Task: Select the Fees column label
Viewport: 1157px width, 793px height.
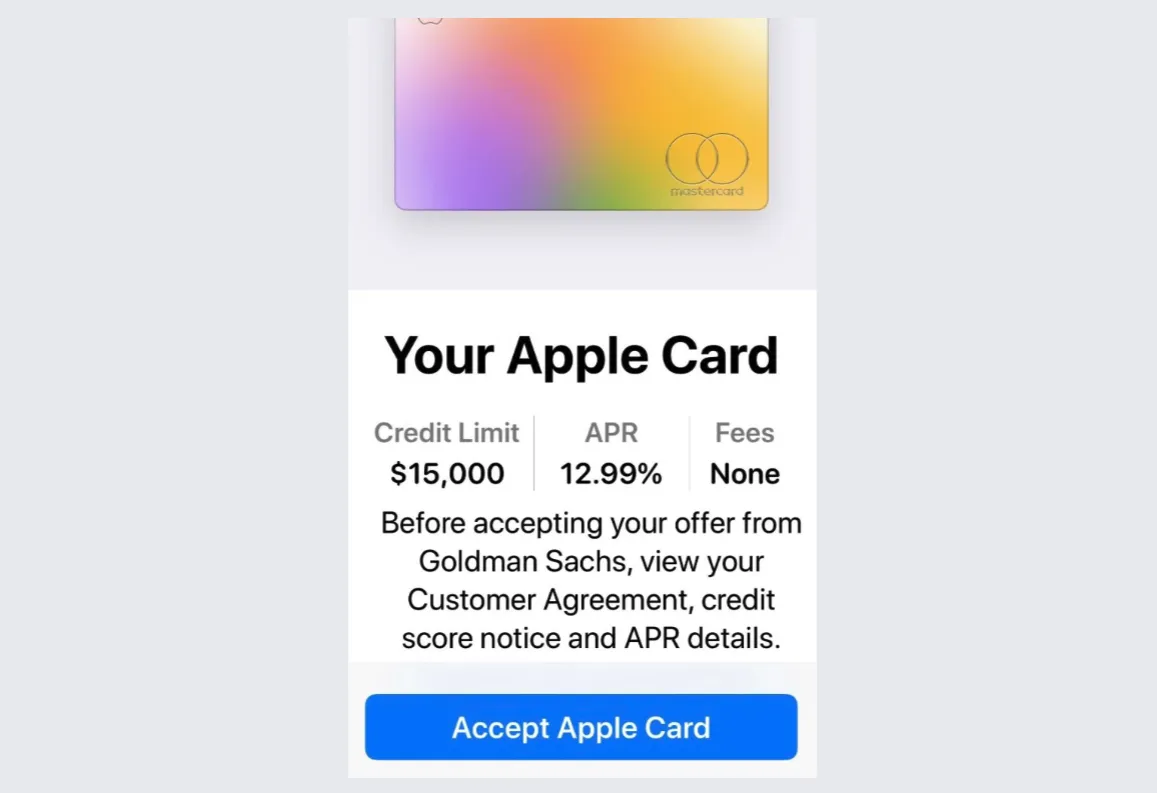Action: [745, 432]
